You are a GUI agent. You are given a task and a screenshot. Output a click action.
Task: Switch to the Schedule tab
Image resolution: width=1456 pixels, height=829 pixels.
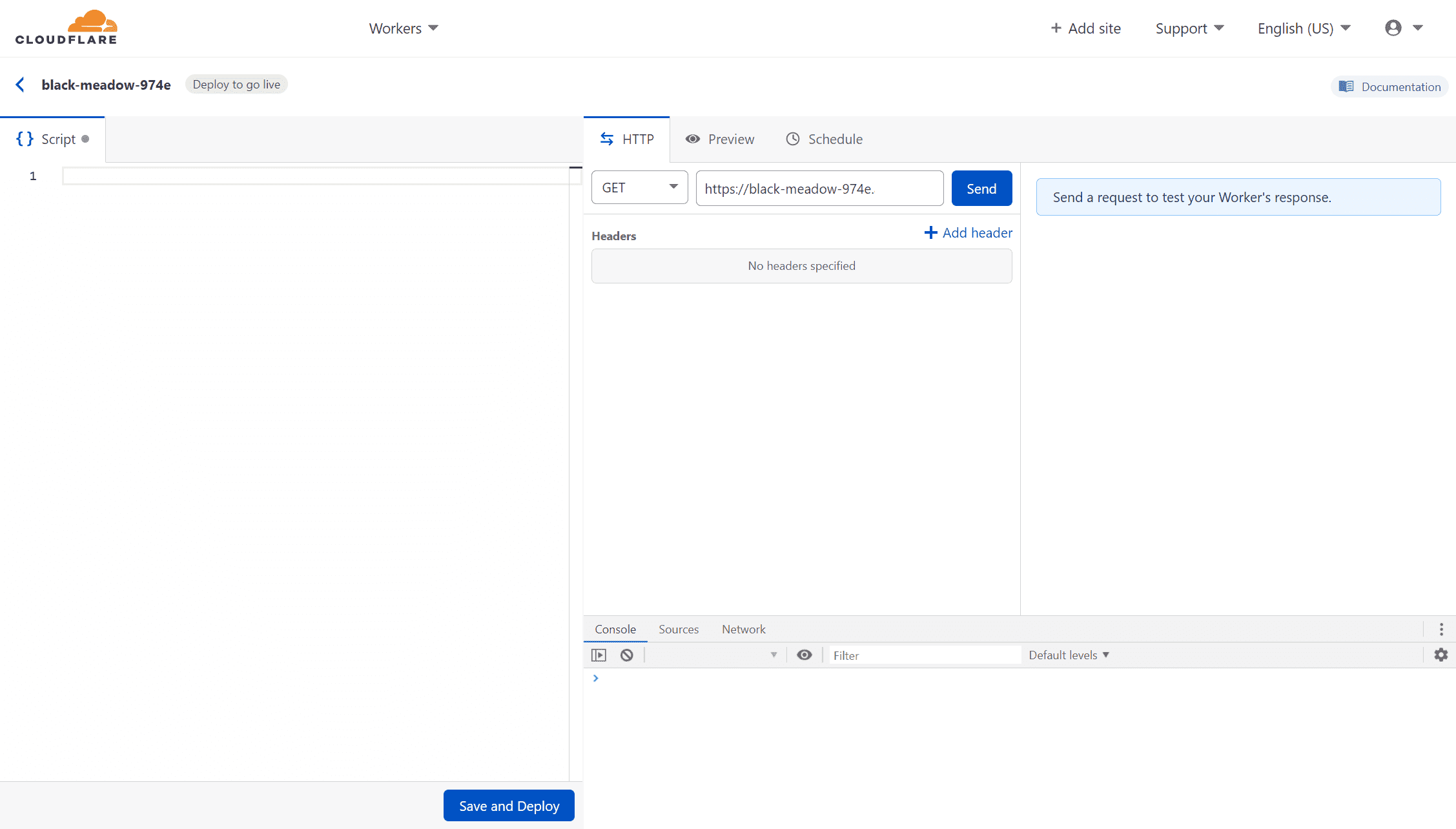coord(824,139)
